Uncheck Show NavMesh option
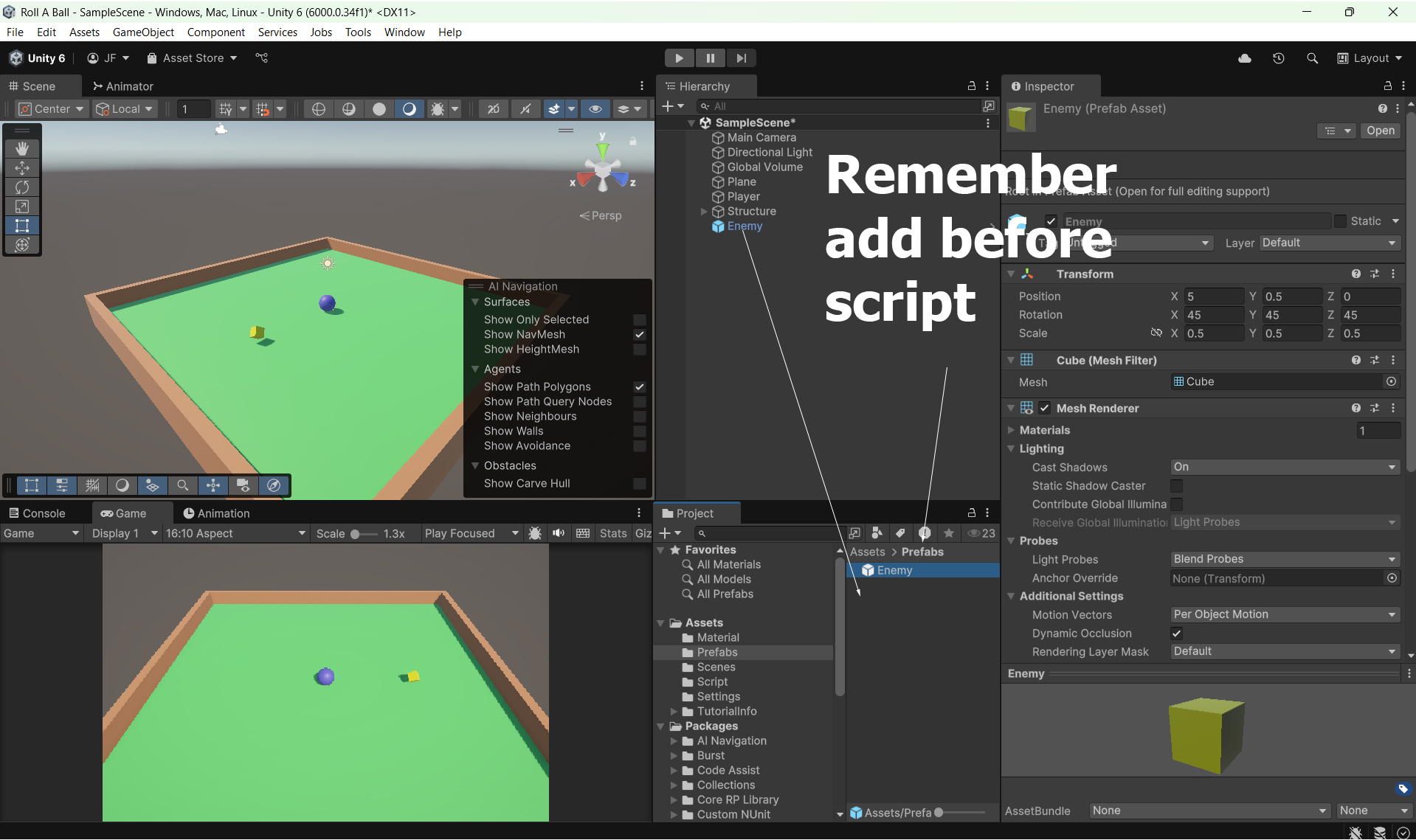 coord(639,335)
